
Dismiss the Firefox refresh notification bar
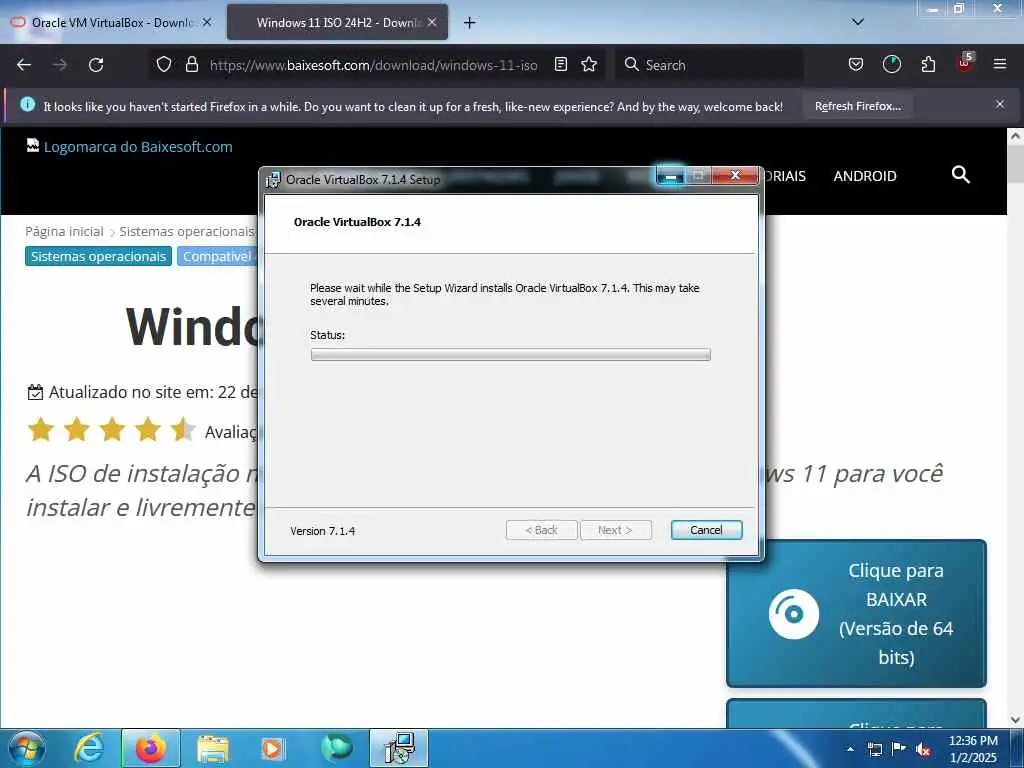1000,104
